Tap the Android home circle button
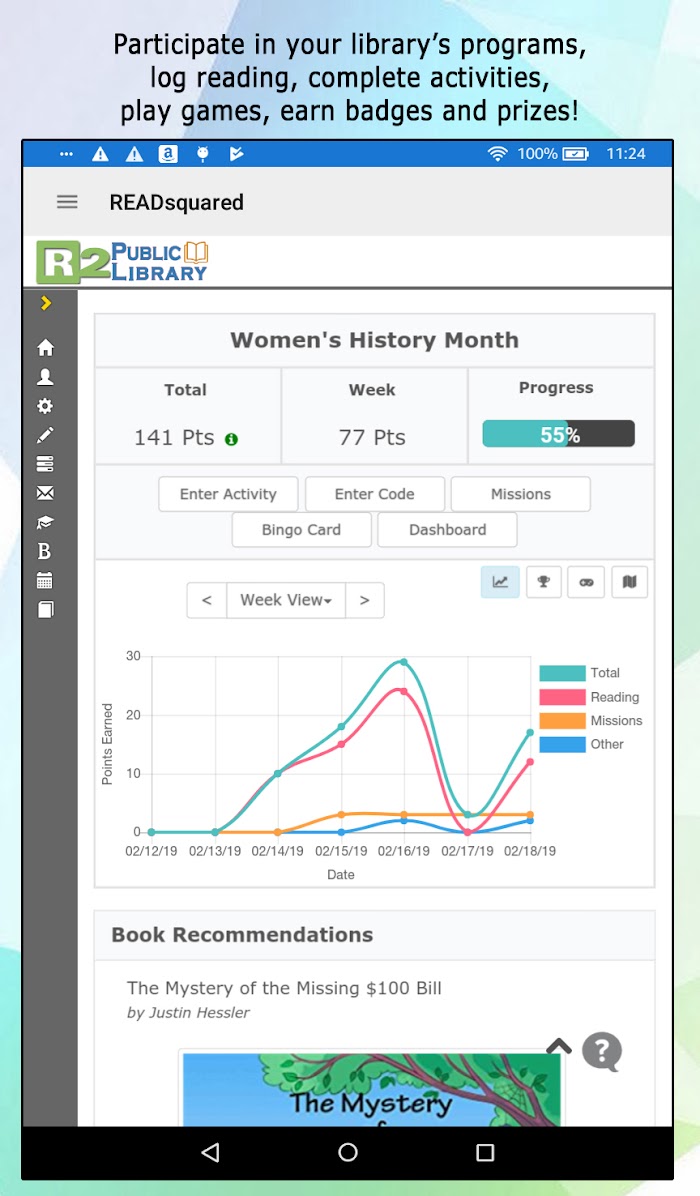700x1196 pixels. tap(348, 1152)
